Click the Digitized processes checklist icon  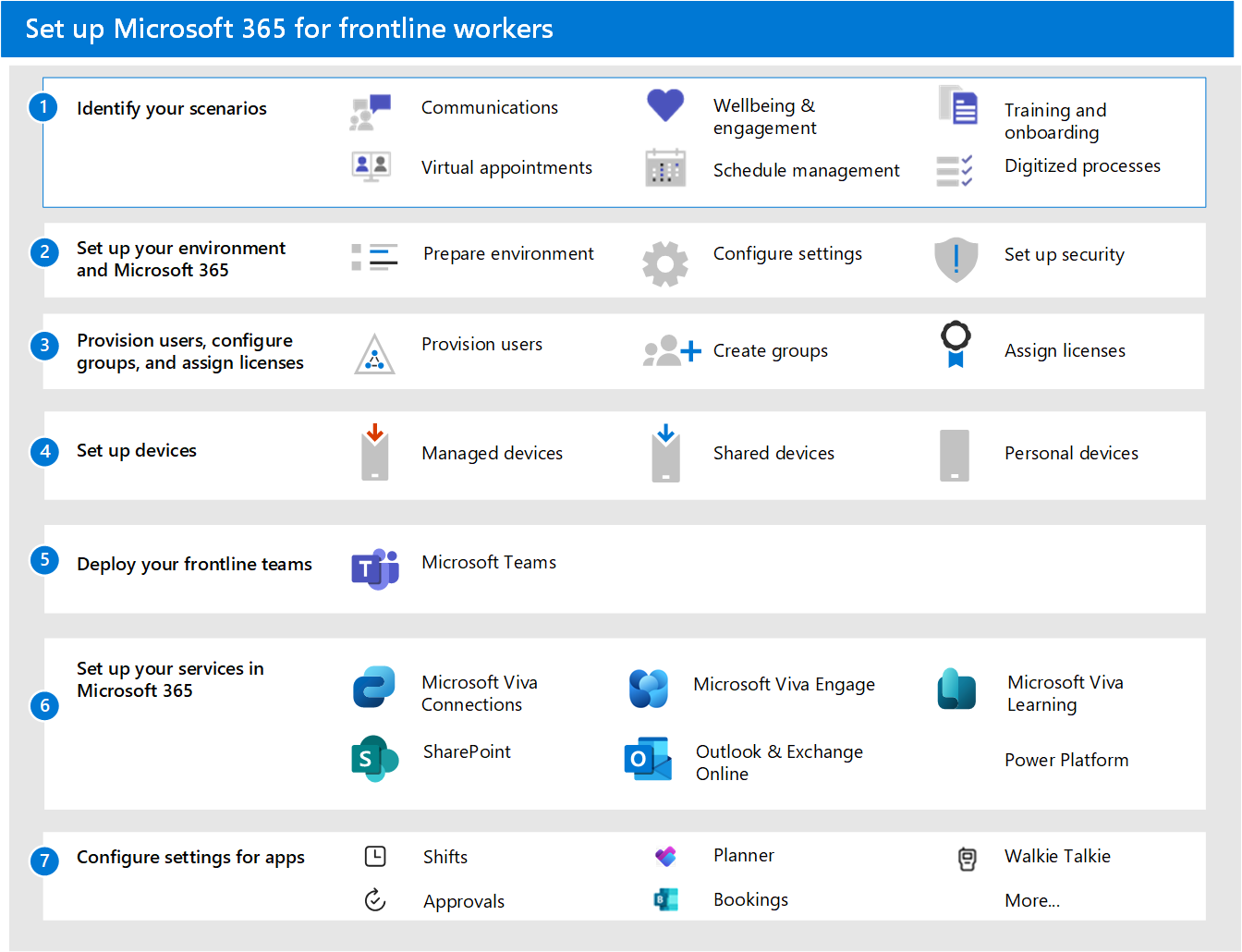955,171
